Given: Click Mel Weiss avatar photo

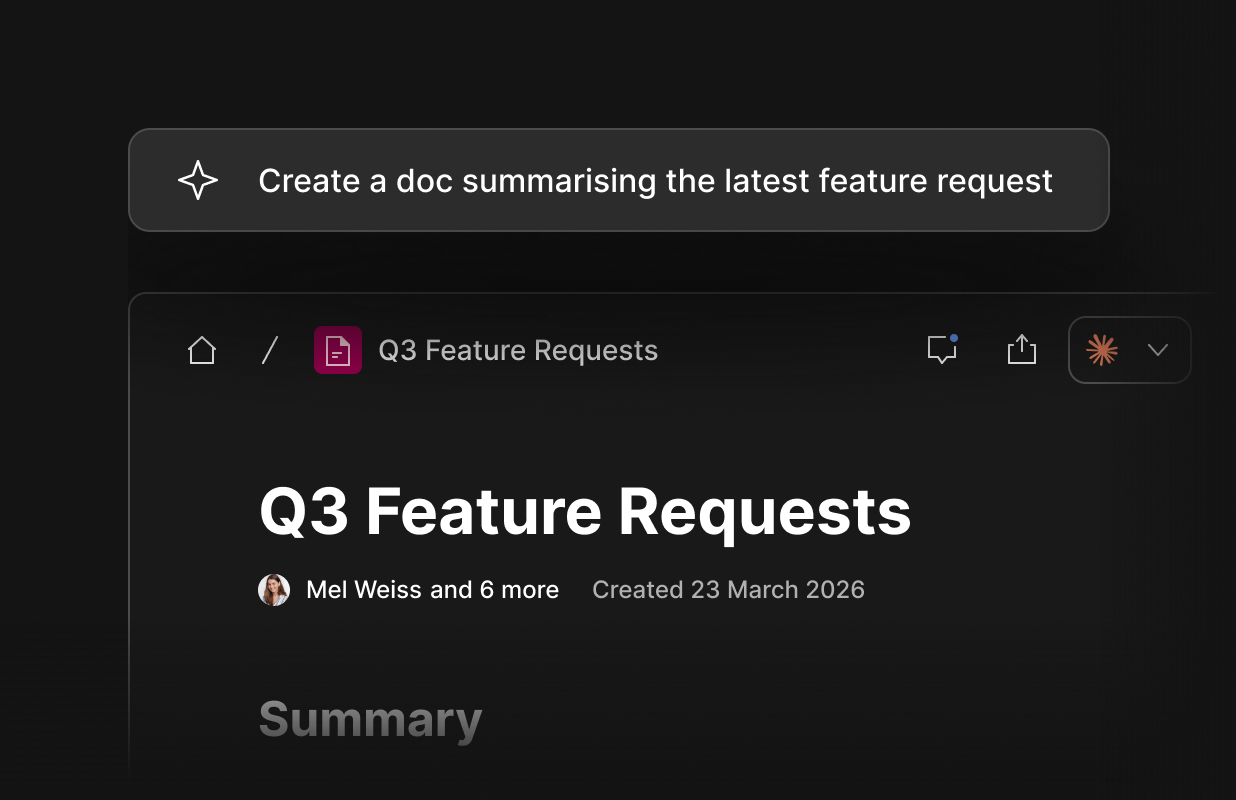Looking at the screenshot, I should 274,590.
